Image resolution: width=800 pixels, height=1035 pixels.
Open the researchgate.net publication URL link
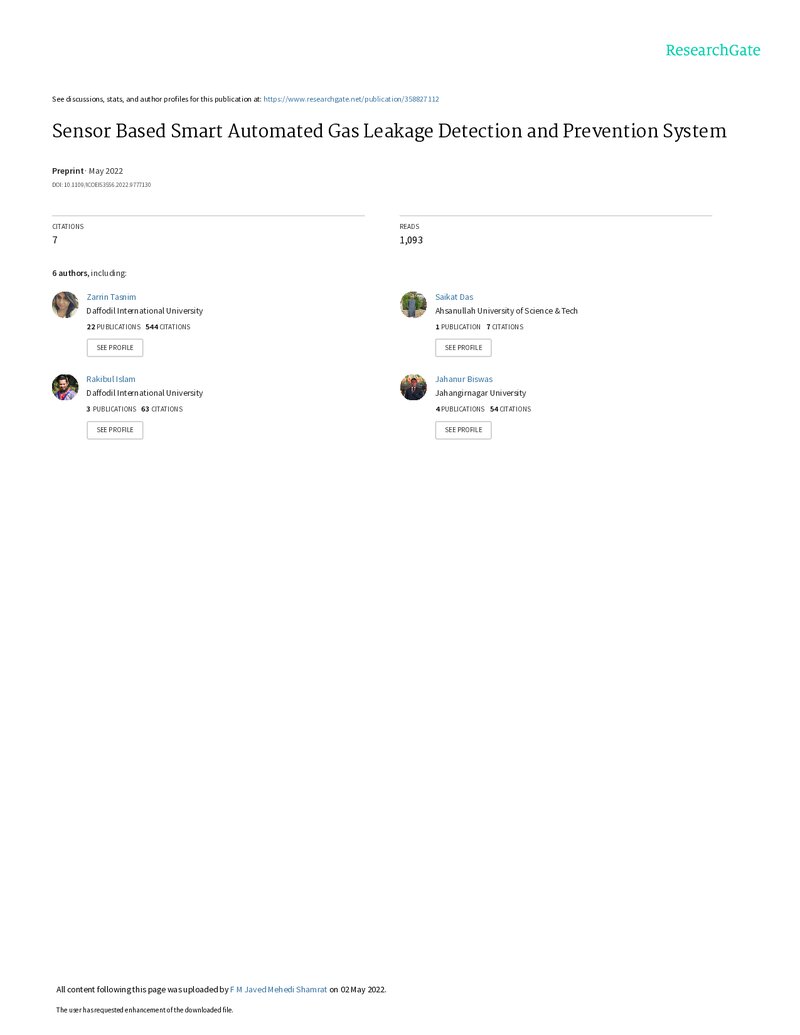tap(351, 99)
